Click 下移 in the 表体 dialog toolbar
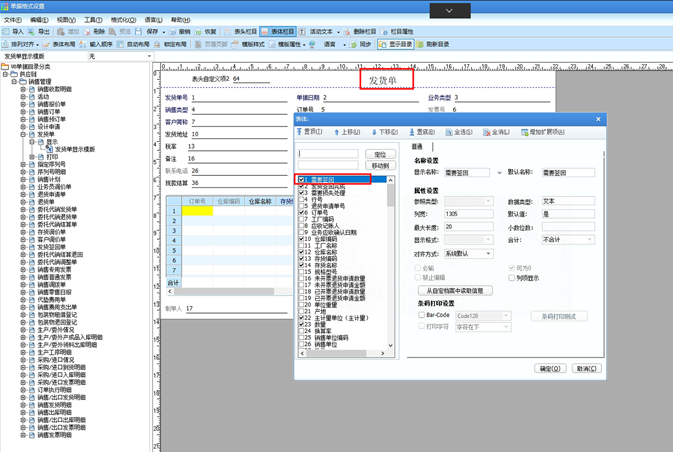 385,132
